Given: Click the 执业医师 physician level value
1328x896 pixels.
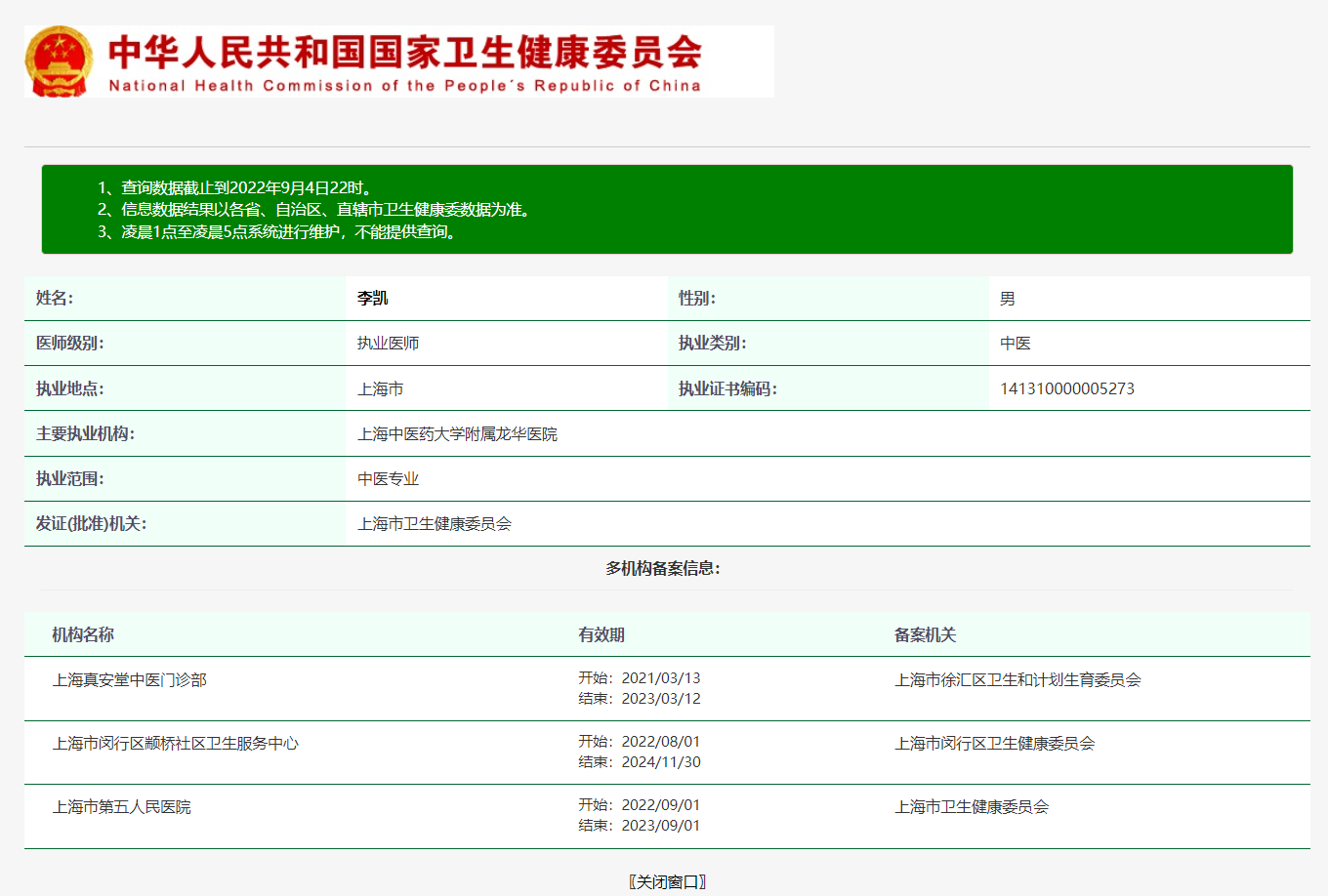Looking at the screenshot, I should 389,344.
